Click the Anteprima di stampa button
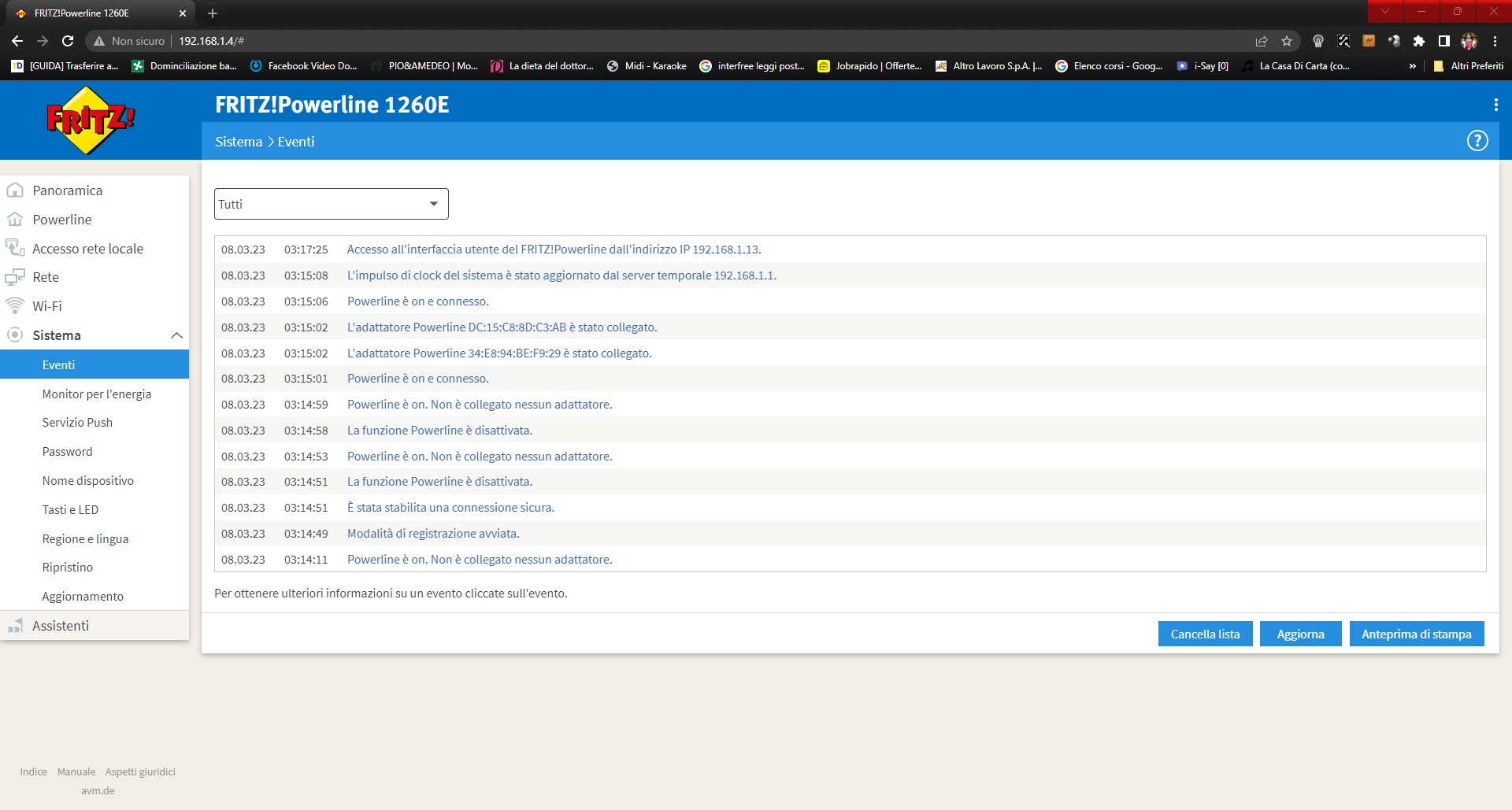1512x810 pixels. (x=1417, y=634)
